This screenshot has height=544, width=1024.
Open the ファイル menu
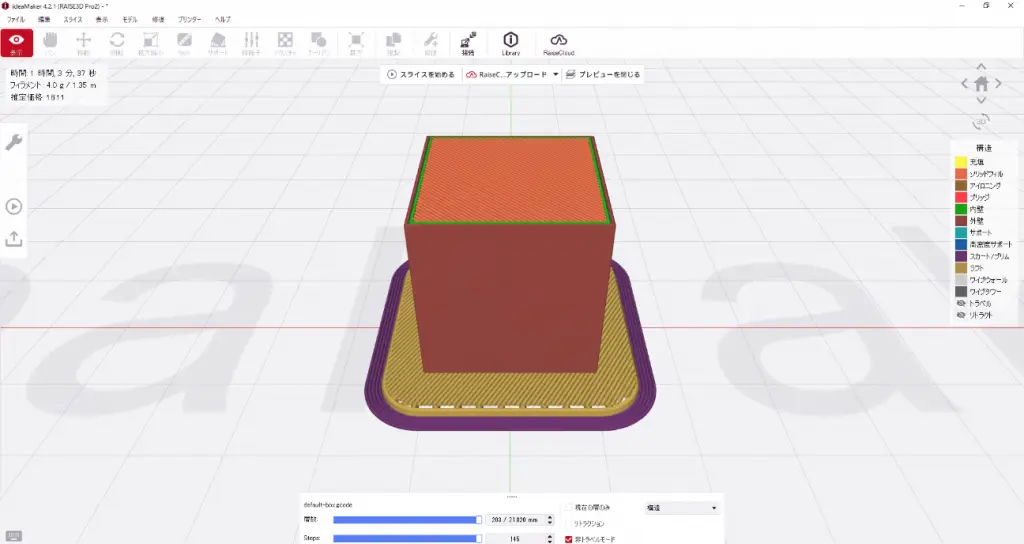pos(16,19)
